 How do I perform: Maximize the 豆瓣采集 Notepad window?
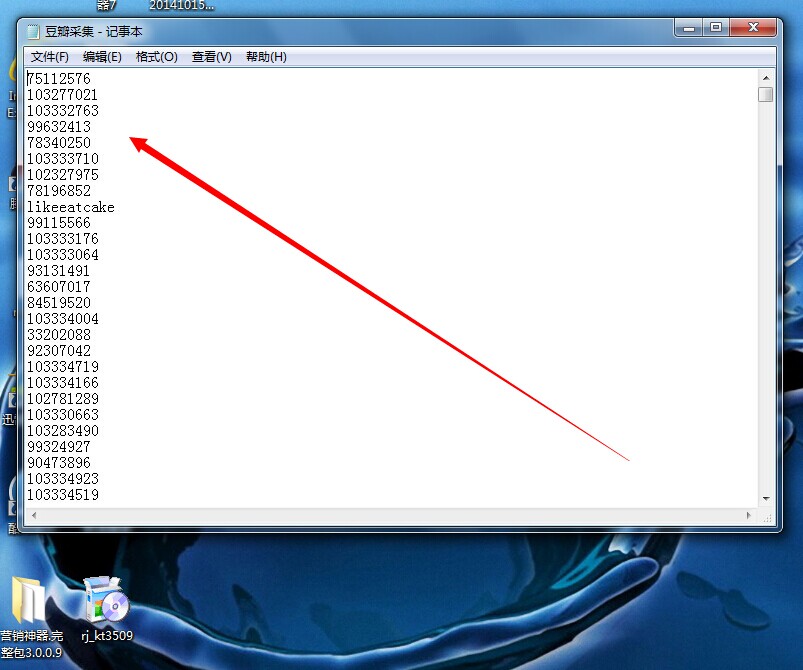pyautogui.click(x=716, y=28)
